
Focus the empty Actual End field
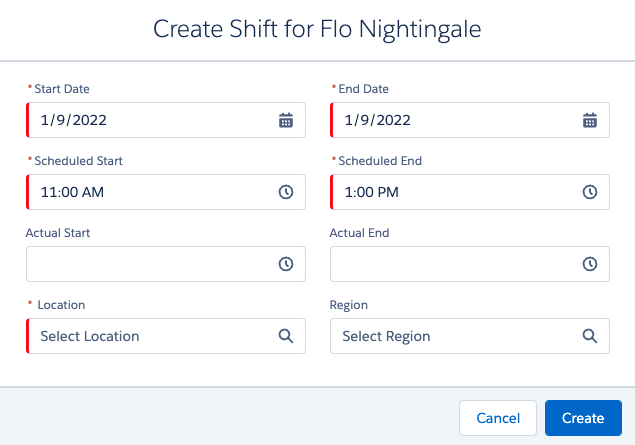coord(470,264)
